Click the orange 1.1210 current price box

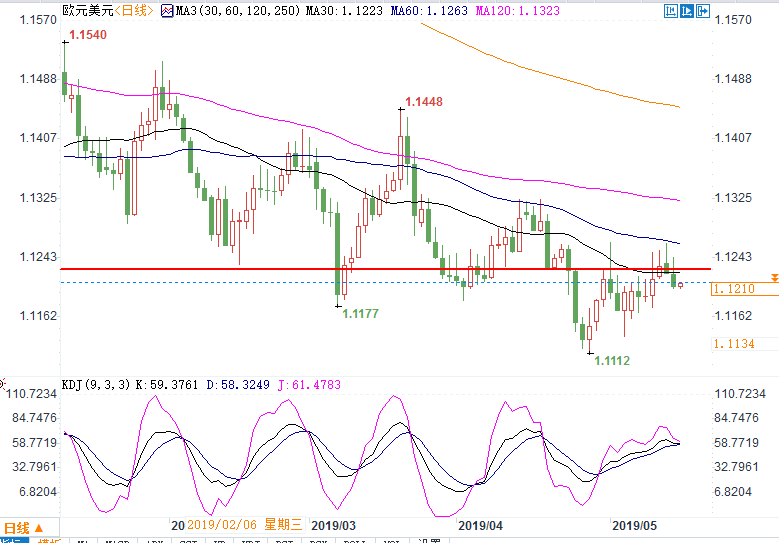(745, 289)
